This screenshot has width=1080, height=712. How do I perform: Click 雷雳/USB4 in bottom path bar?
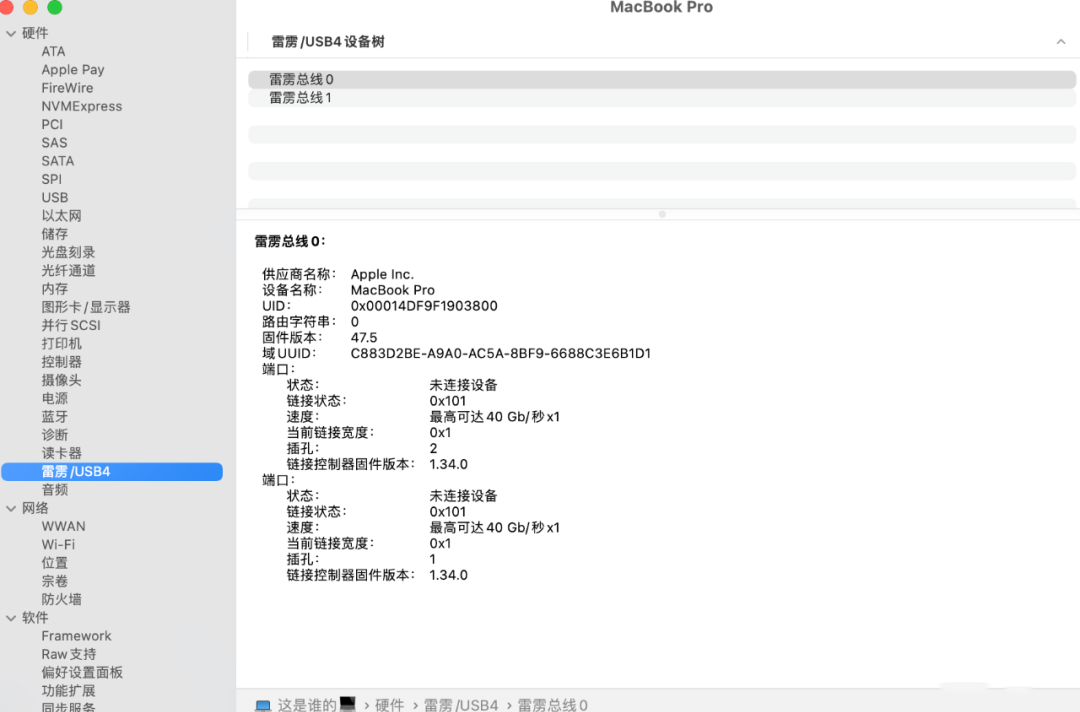461,704
